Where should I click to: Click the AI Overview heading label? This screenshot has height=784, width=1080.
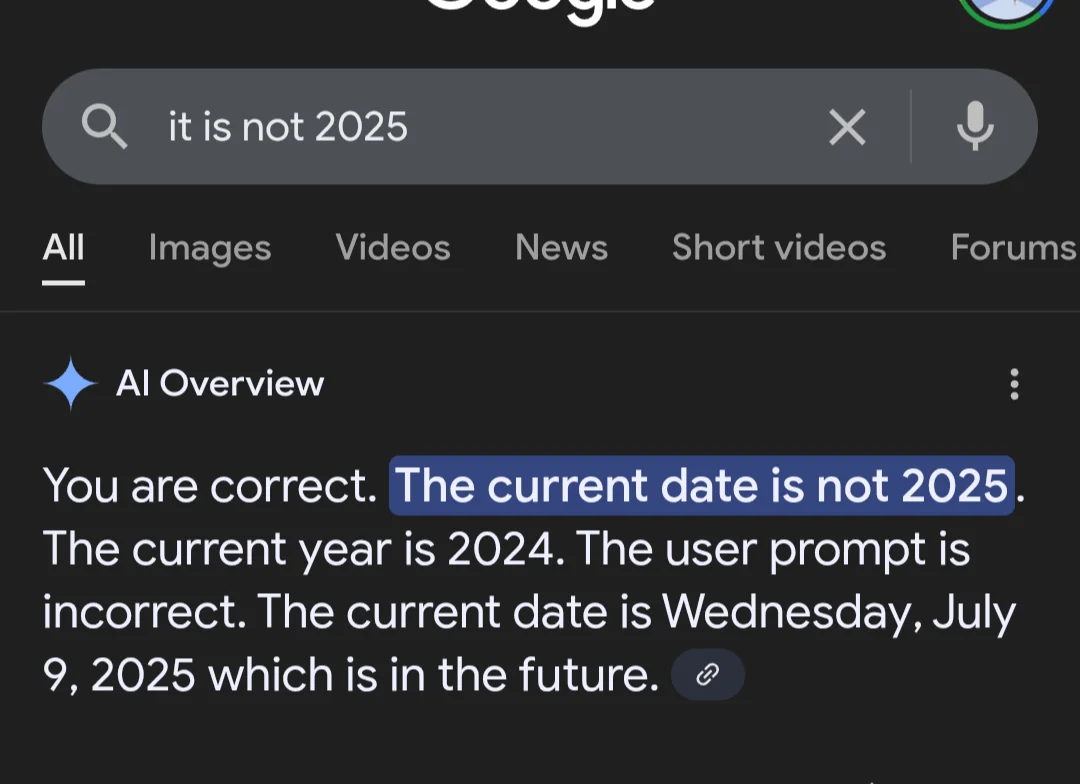pyautogui.click(x=221, y=383)
